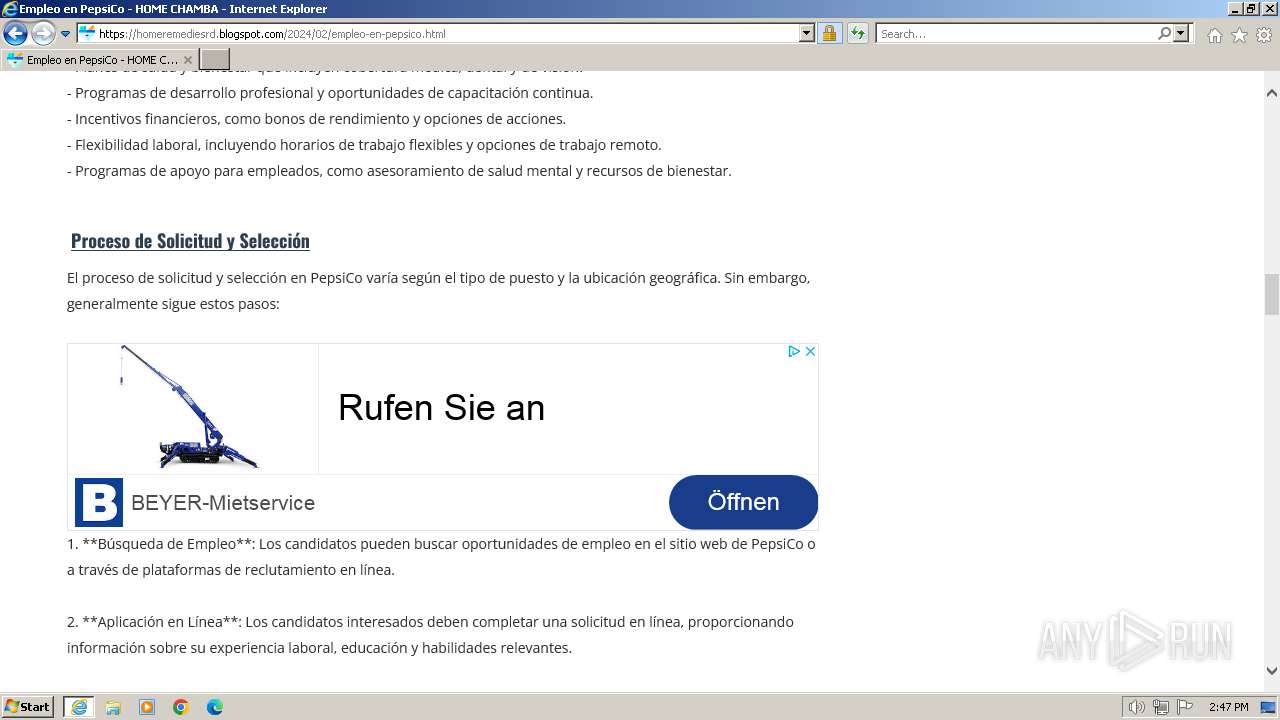The image size is (1280, 720).
Task: Close the BEYER ad with the X
Action: [810, 351]
